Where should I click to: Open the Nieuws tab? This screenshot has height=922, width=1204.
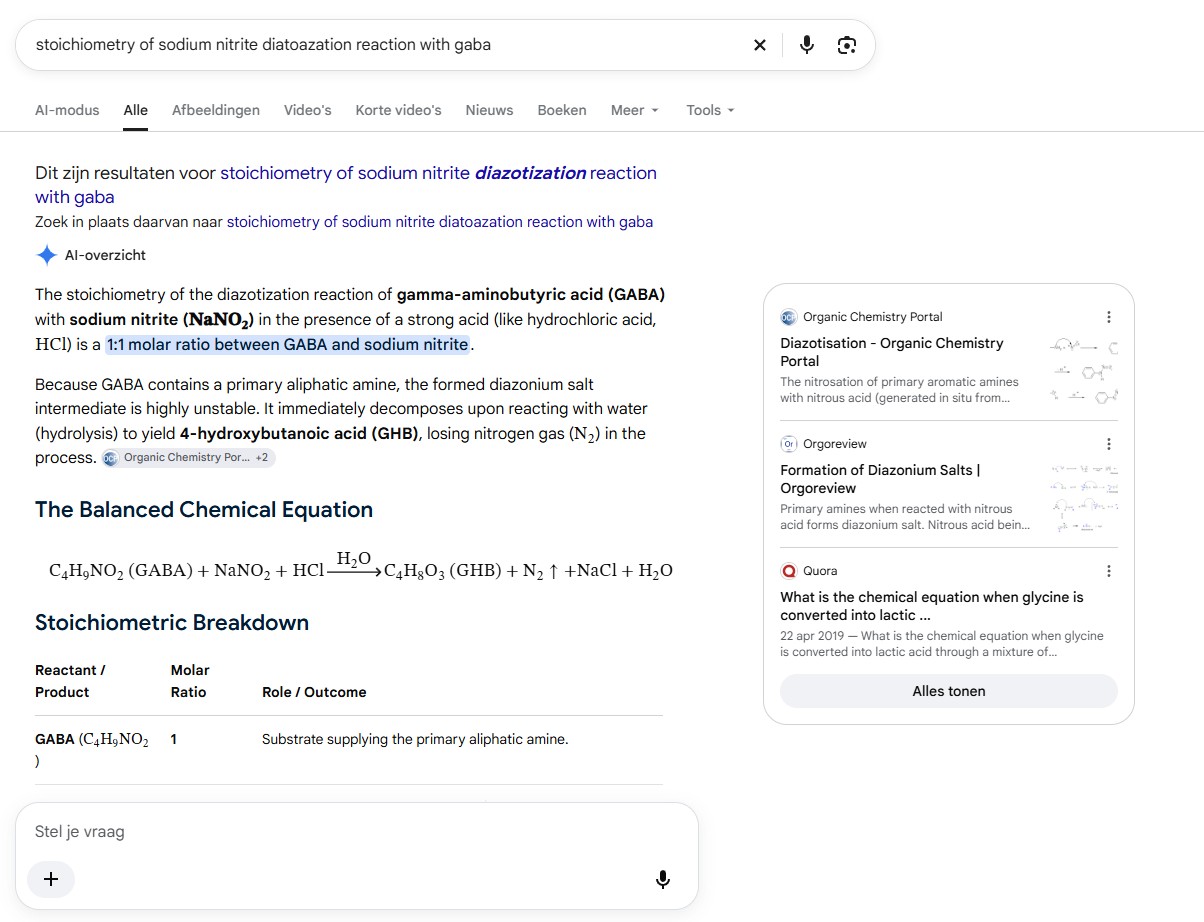point(489,110)
